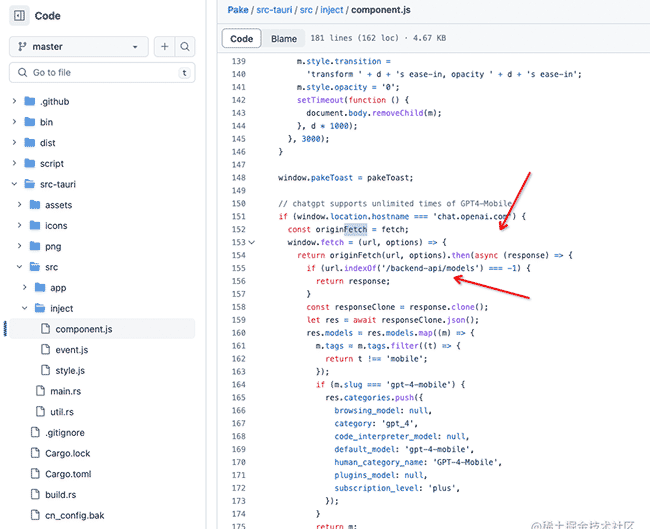Expand the .github folder chevron
Screen dimensions: 650x529
point(15,101)
